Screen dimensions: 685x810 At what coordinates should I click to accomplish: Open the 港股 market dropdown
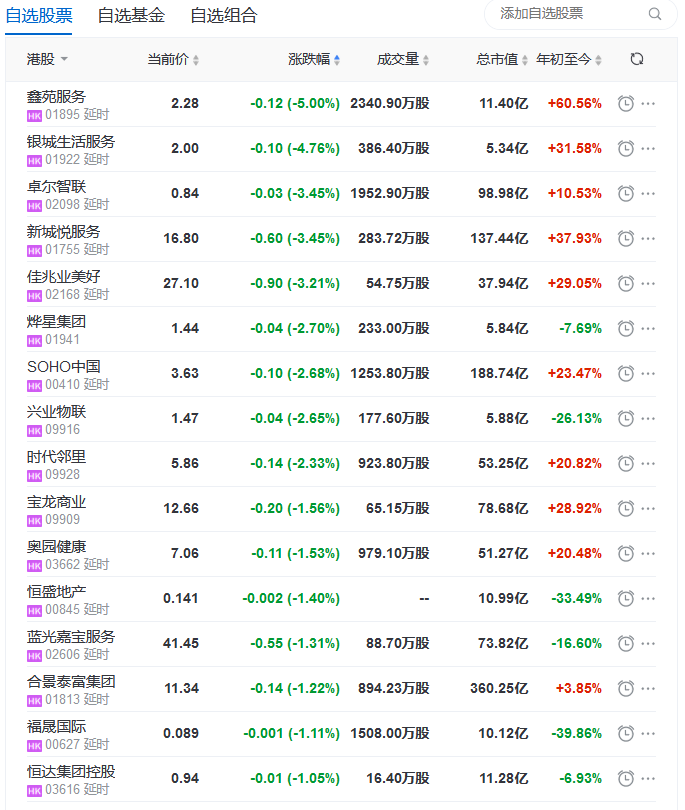coord(47,59)
